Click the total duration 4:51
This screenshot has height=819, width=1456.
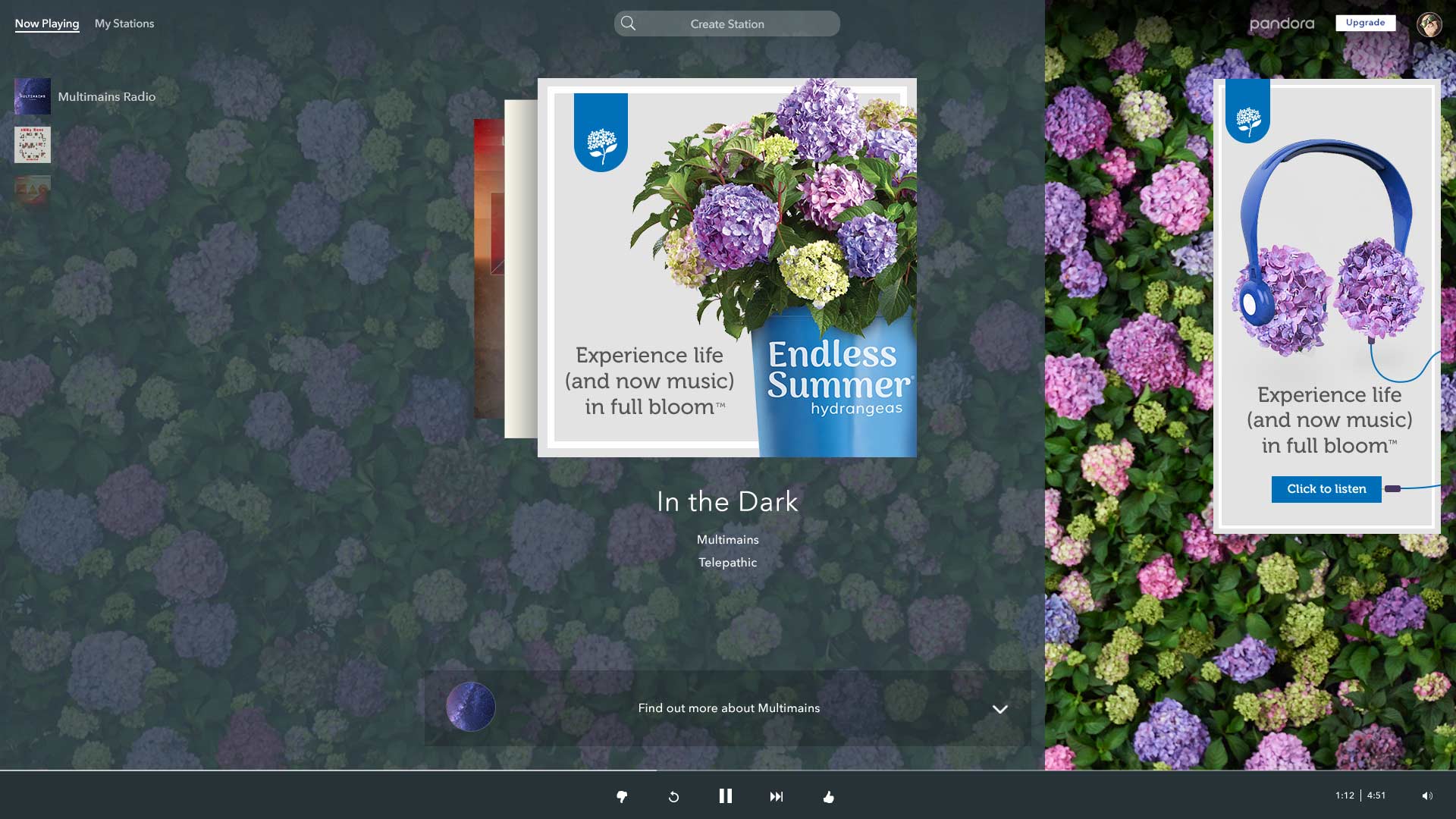[x=1376, y=795]
